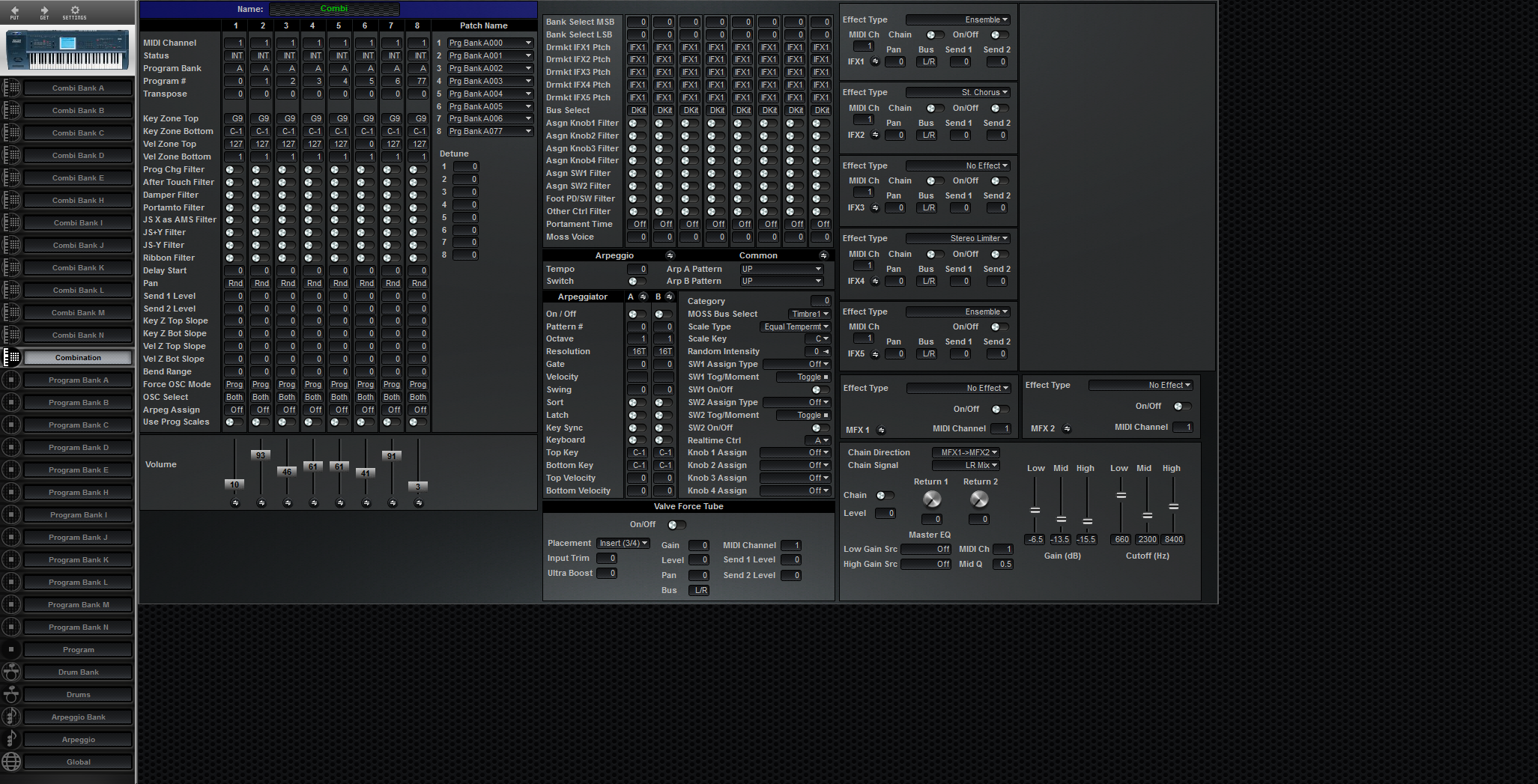
Task: Enable MFX 2 with its On/Off toggle
Action: (1184, 406)
